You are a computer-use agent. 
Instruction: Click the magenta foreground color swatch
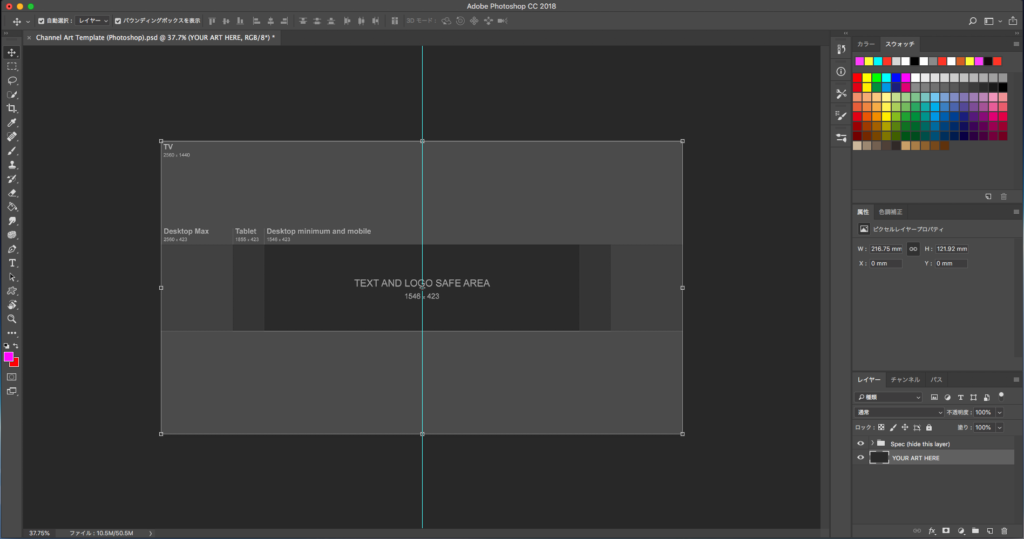pyautogui.click(x=9, y=357)
